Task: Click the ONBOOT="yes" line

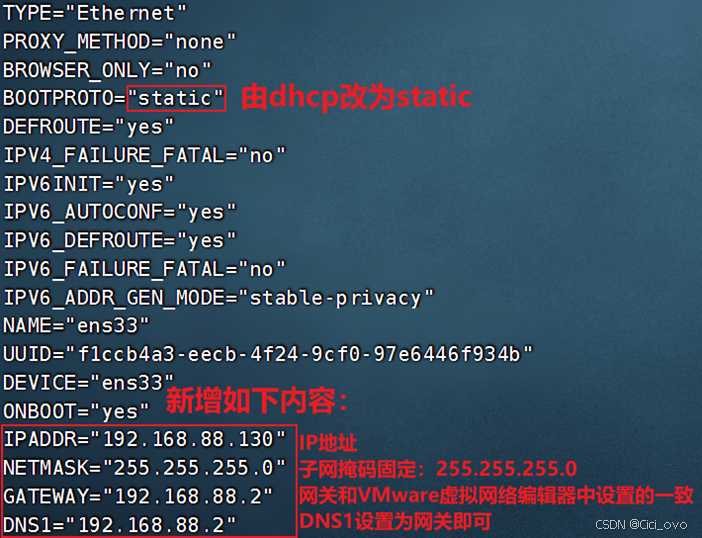Action: [x=76, y=411]
